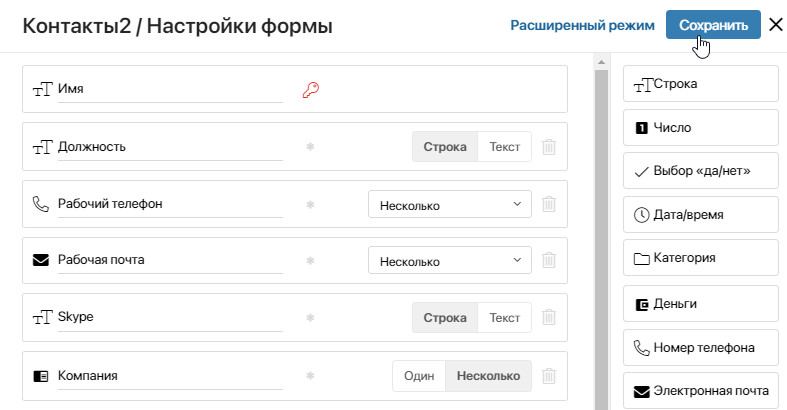Viewport: 787px width, 410px height.
Task: Click the envelope icon of Рабочая почта field
Action: [41, 260]
